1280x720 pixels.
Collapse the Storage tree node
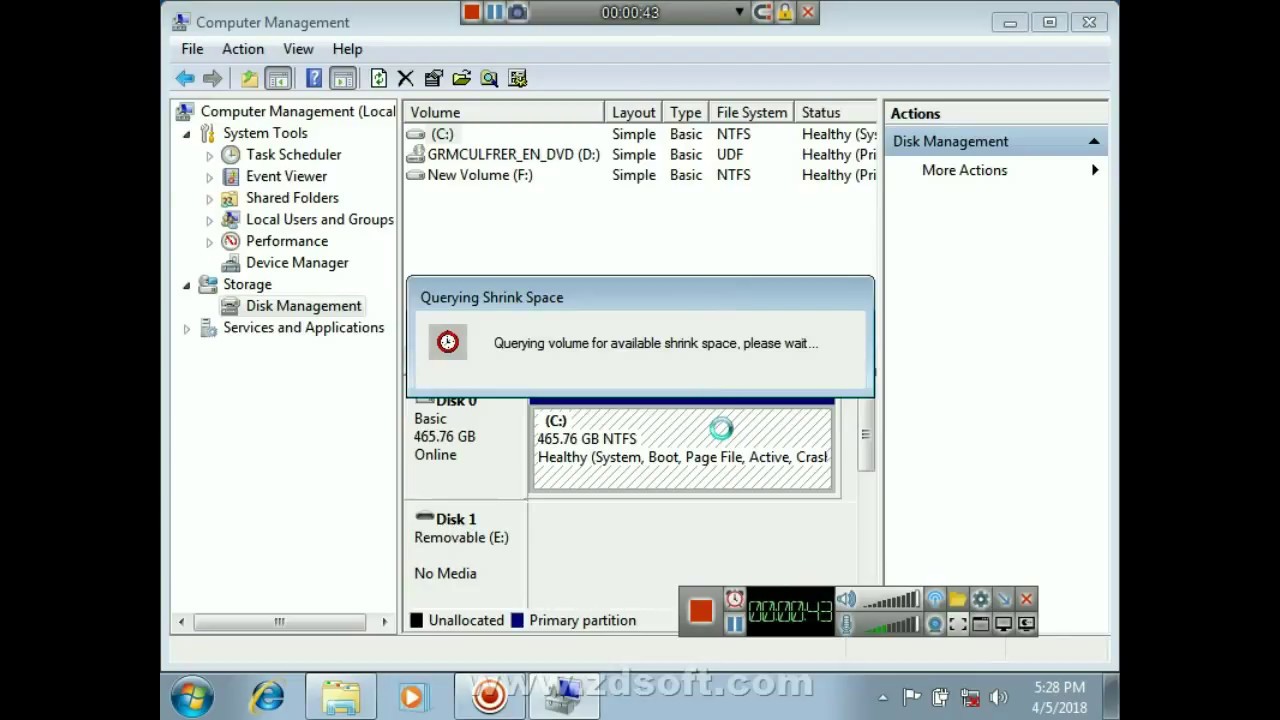point(186,285)
